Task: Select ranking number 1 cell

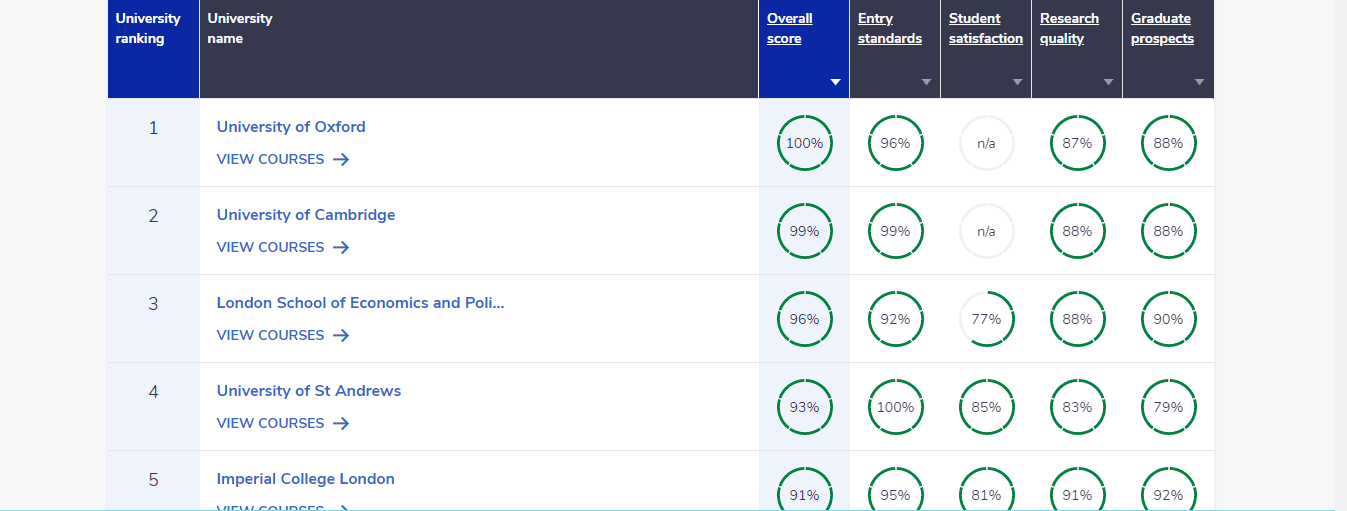Action: coord(153,142)
